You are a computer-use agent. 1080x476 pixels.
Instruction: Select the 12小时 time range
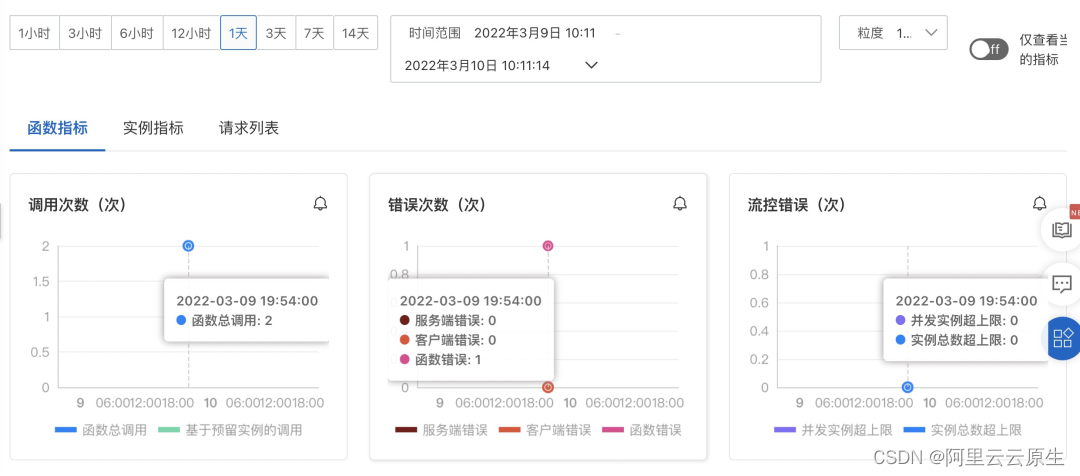(x=191, y=32)
